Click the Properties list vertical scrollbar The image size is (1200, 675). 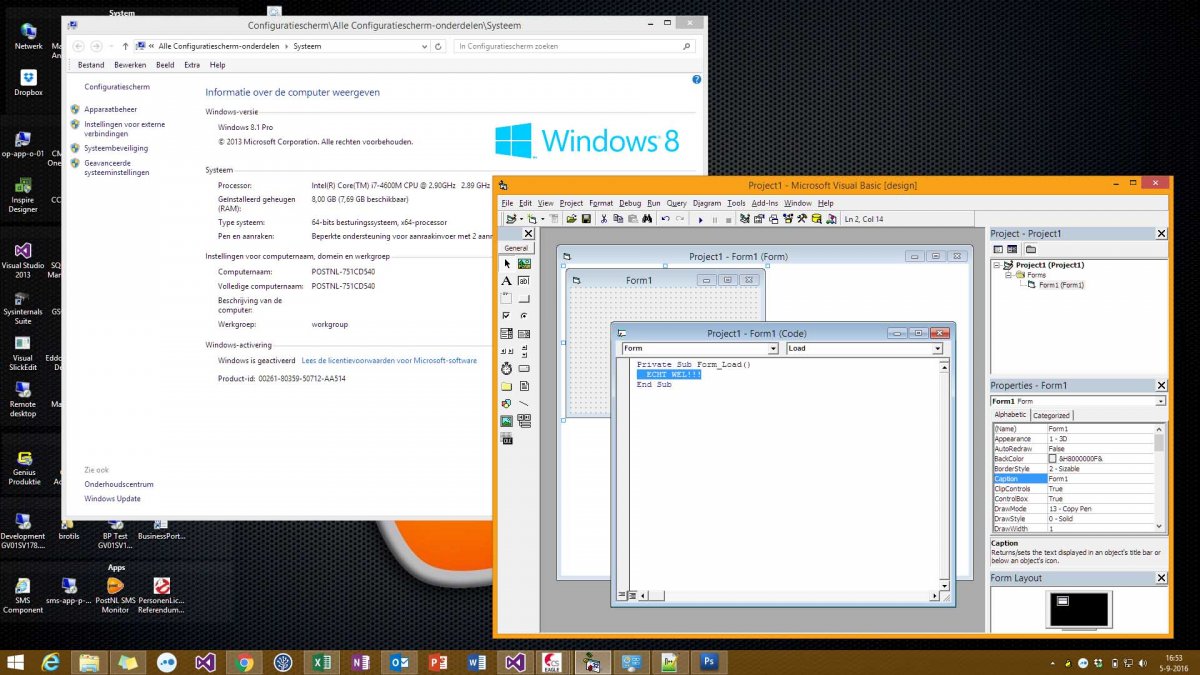click(1160, 478)
